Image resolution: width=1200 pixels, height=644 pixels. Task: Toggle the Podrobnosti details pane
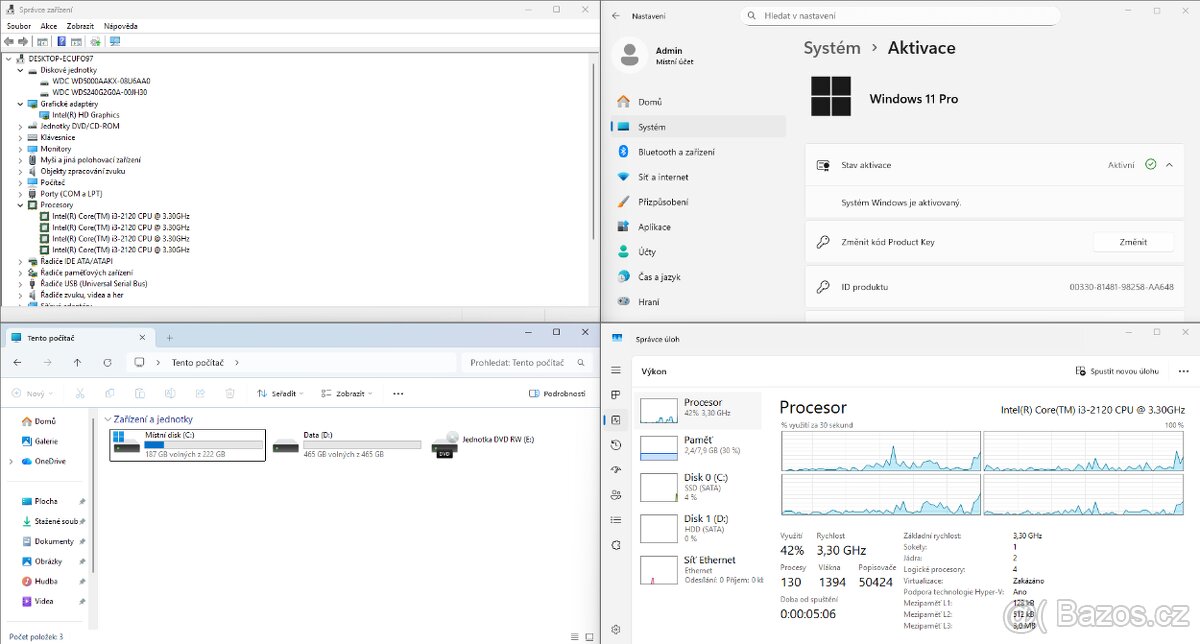tap(557, 393)
